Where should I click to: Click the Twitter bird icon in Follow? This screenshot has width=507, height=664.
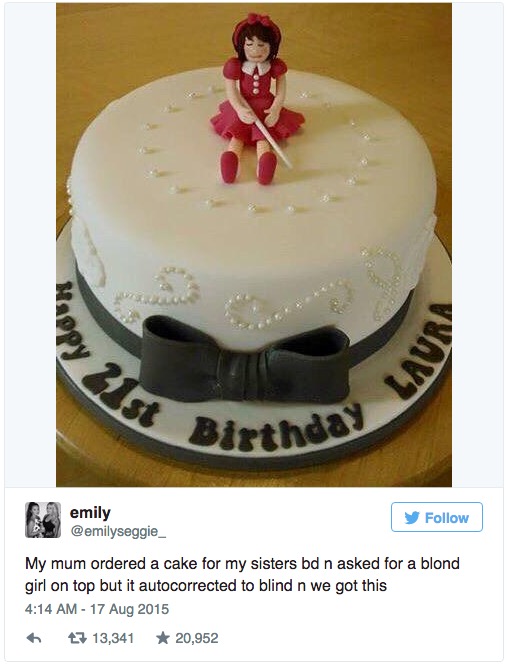tap(412, 517)
